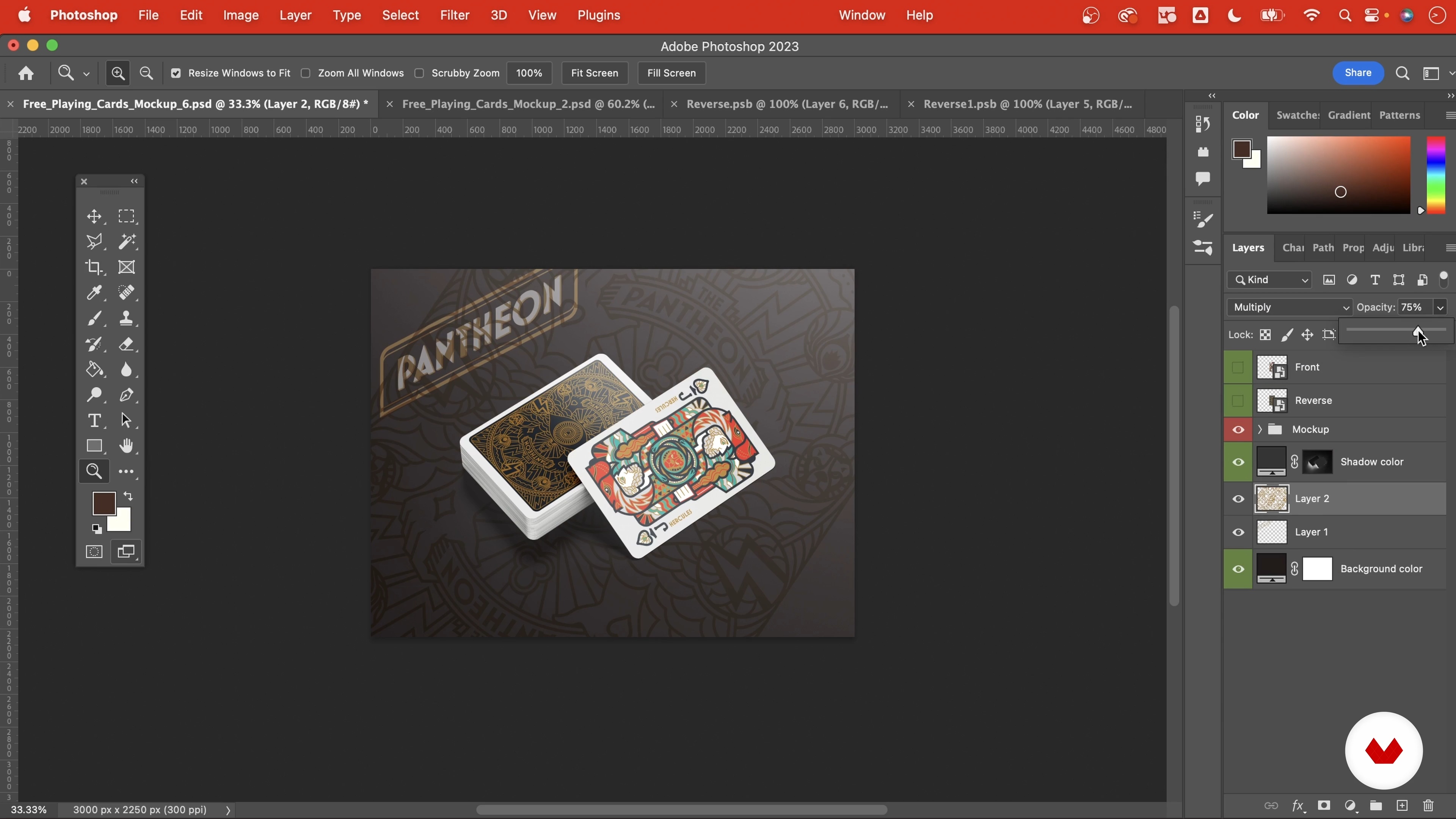The width and height of the screenshot is (1456, 819).
Task: Select the Eraser tool
Action: 127,344
